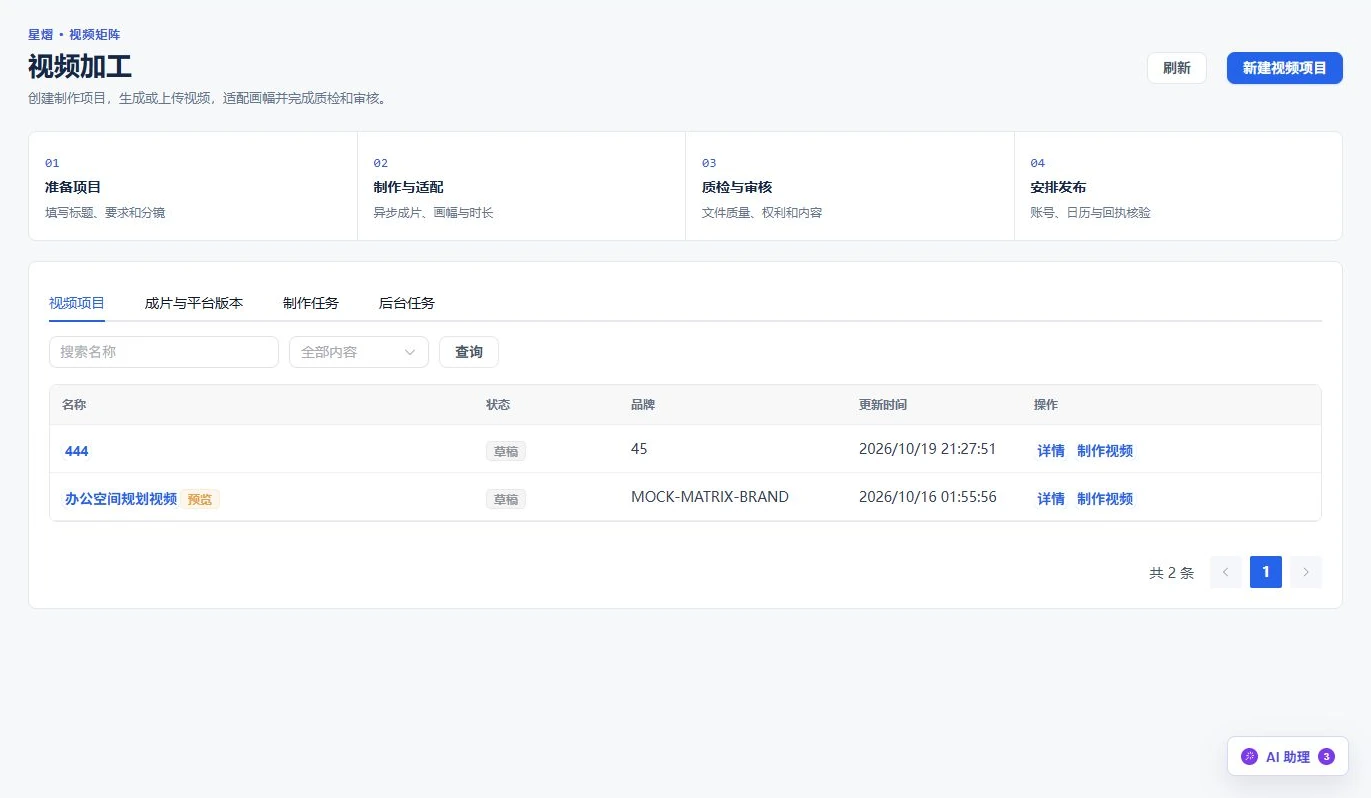Click 制作视频 for project 444
This screenshot has width=1371, height=798.
[1105, 451]
